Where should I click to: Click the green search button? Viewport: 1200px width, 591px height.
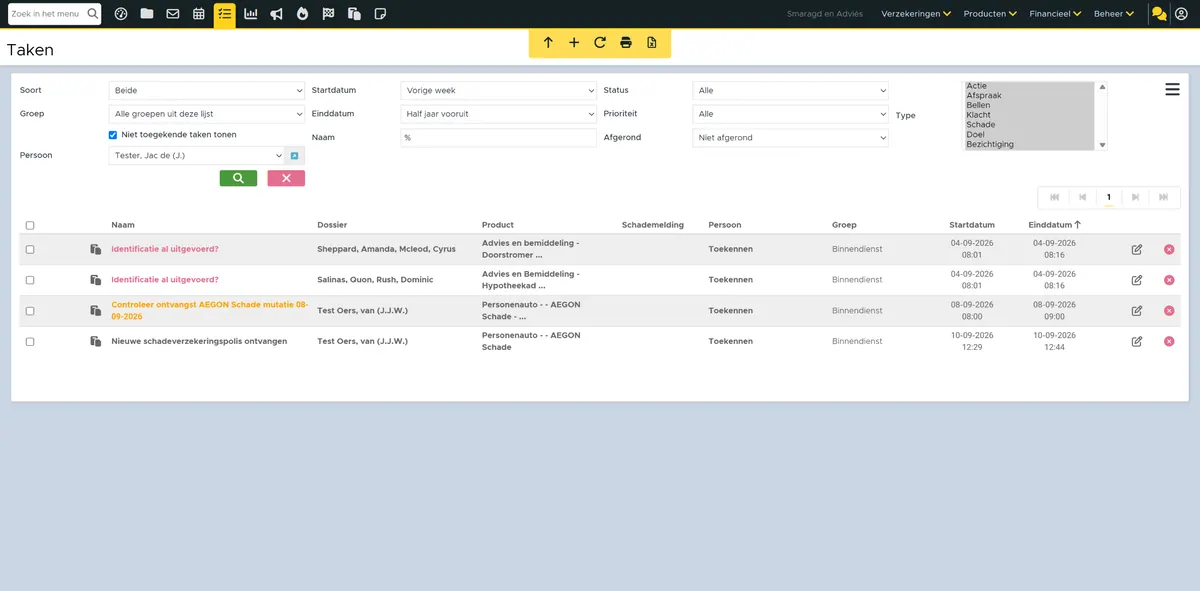tap(238, 178)
